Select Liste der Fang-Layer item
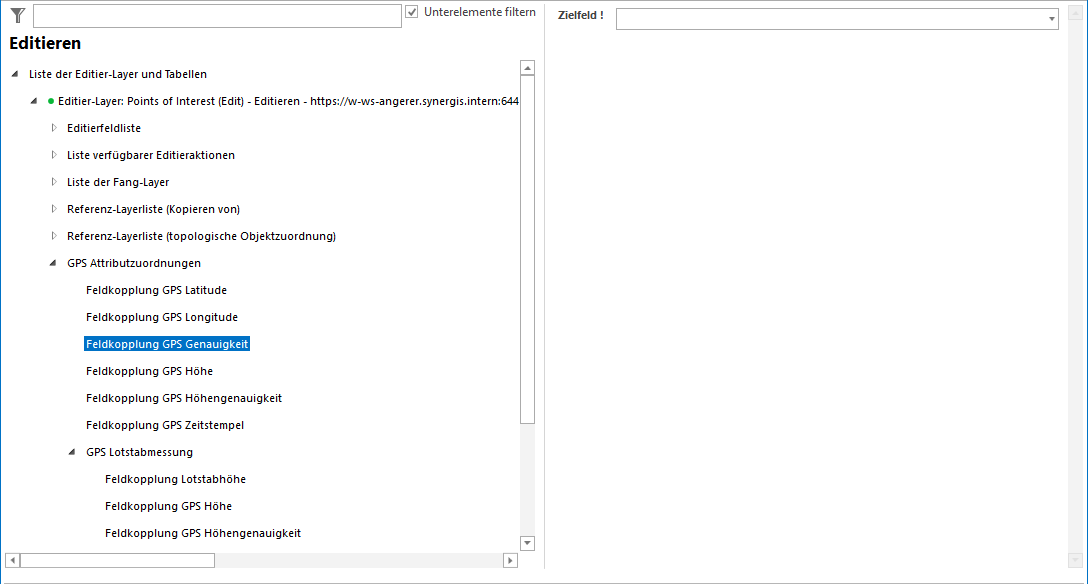The height and width of the screenshot is (584, 1088). click(x=118, y=182)
